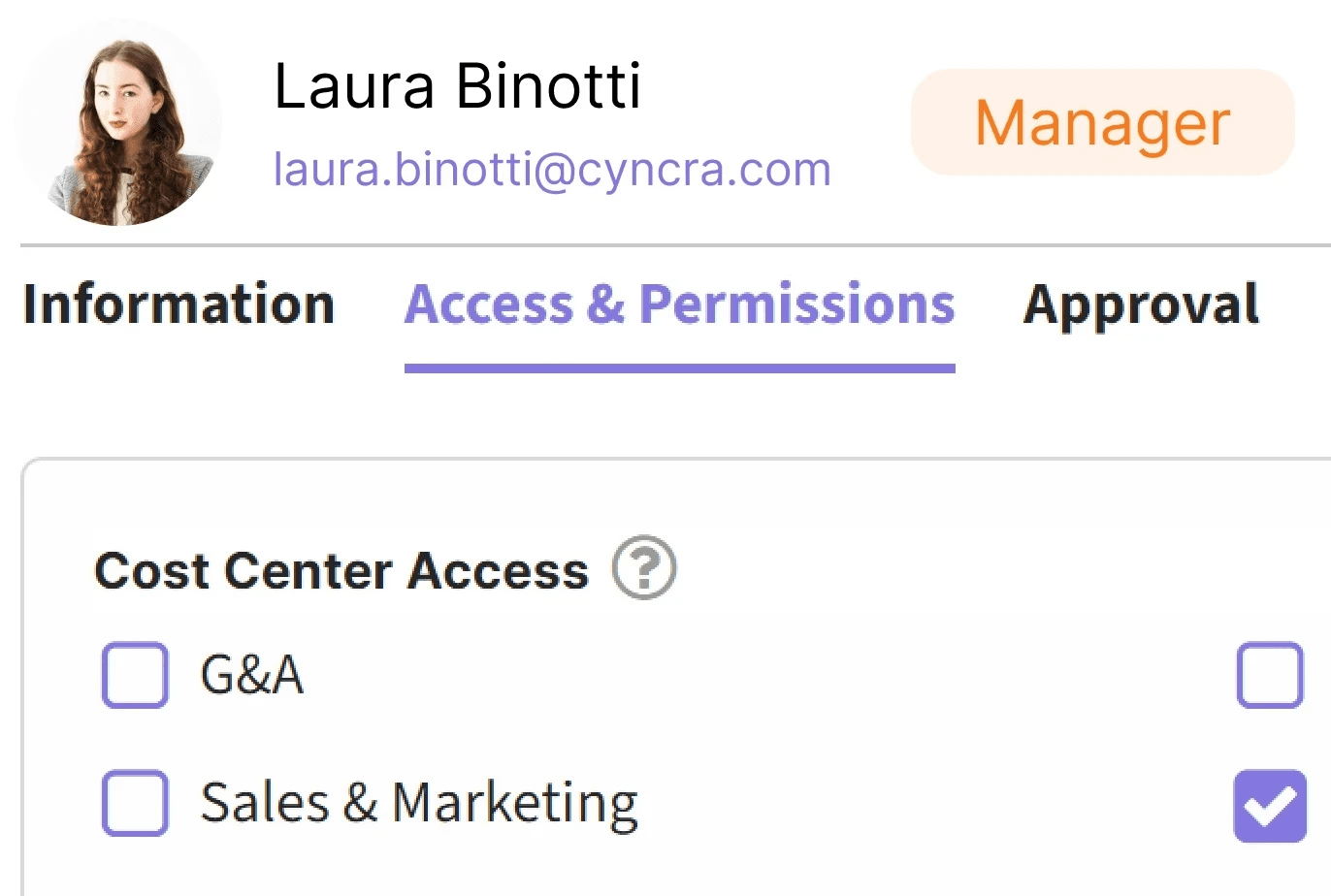The image size is (1331, 896).
Task: Click the Cost Center Access section heading
Action: pyautogui.click(x=341, y=570)
